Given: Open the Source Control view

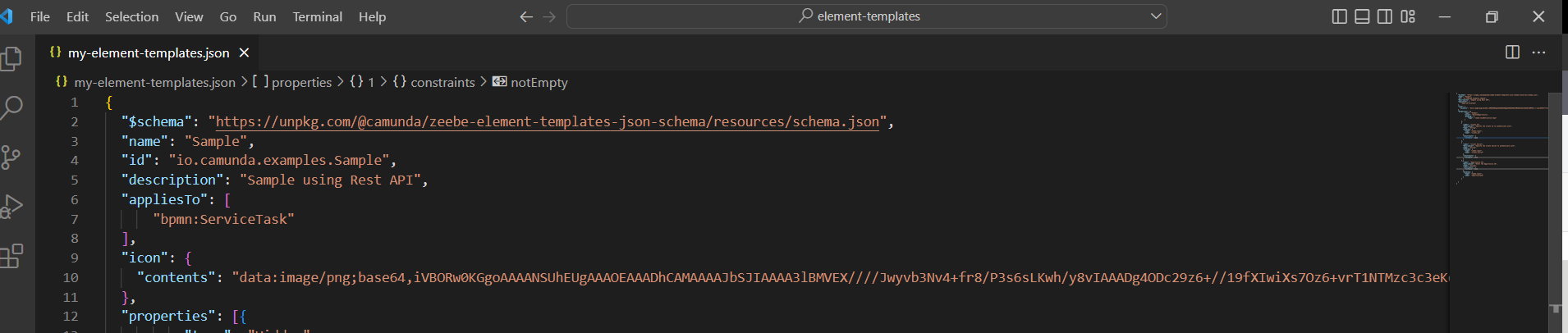Looking at the screenshot, I should (12, 157).
